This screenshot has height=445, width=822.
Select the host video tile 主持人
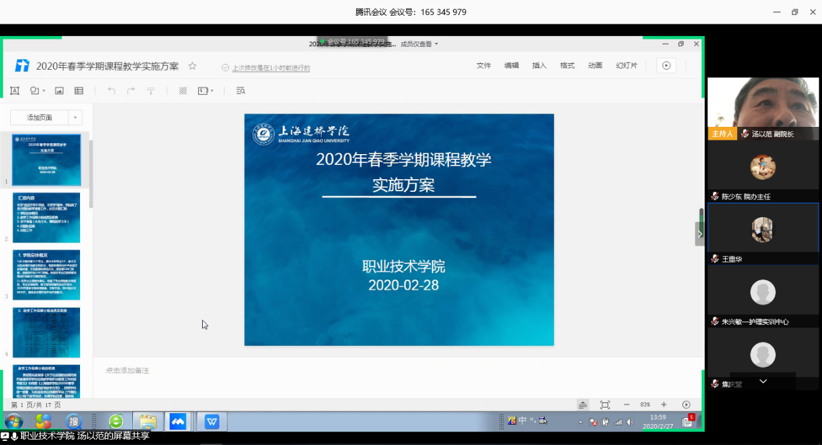point(763,108)
